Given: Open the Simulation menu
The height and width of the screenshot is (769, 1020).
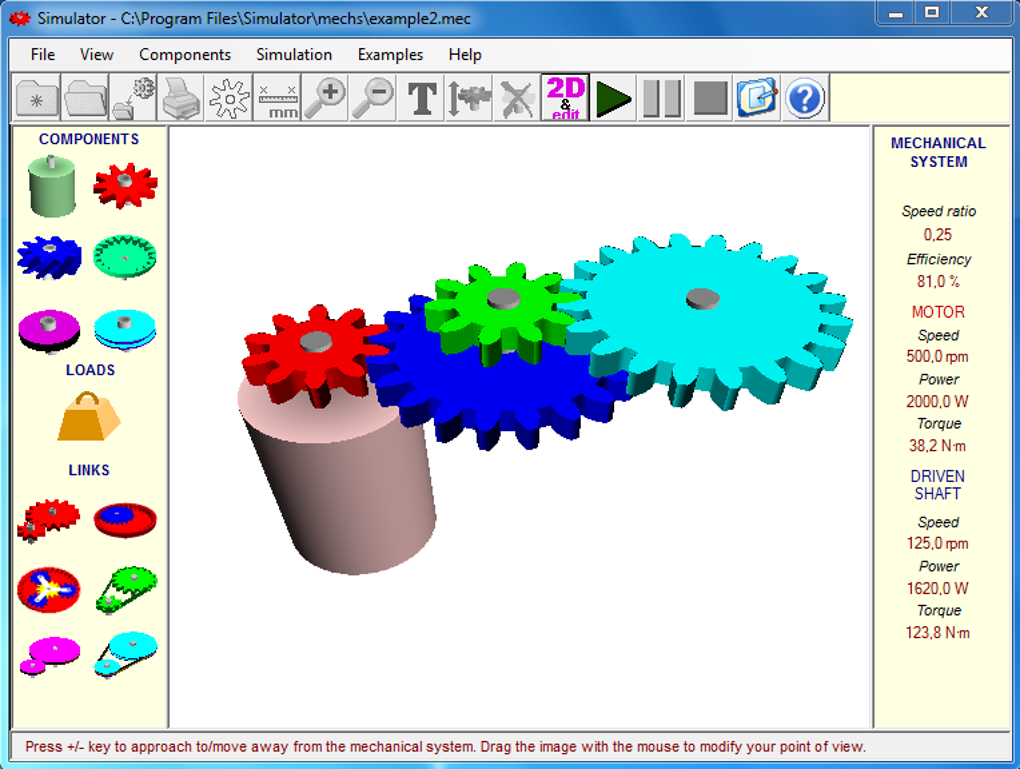Looking at the screenshot, I should [294, 55].
